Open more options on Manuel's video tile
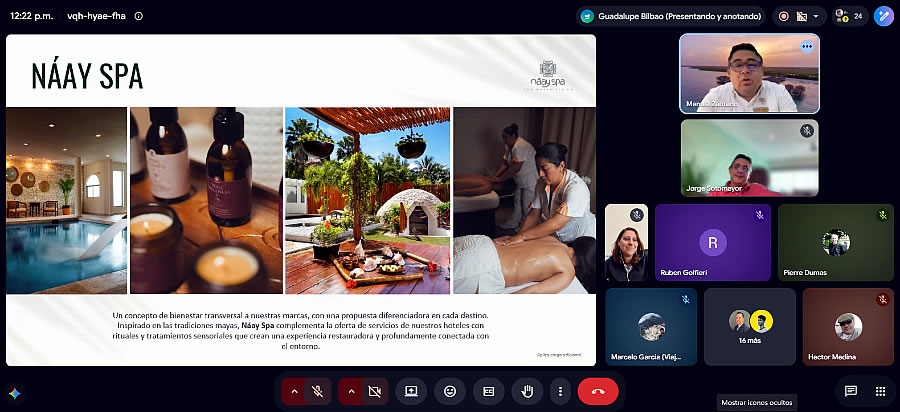This screenshot has height=412, width=900. point(807,46)
